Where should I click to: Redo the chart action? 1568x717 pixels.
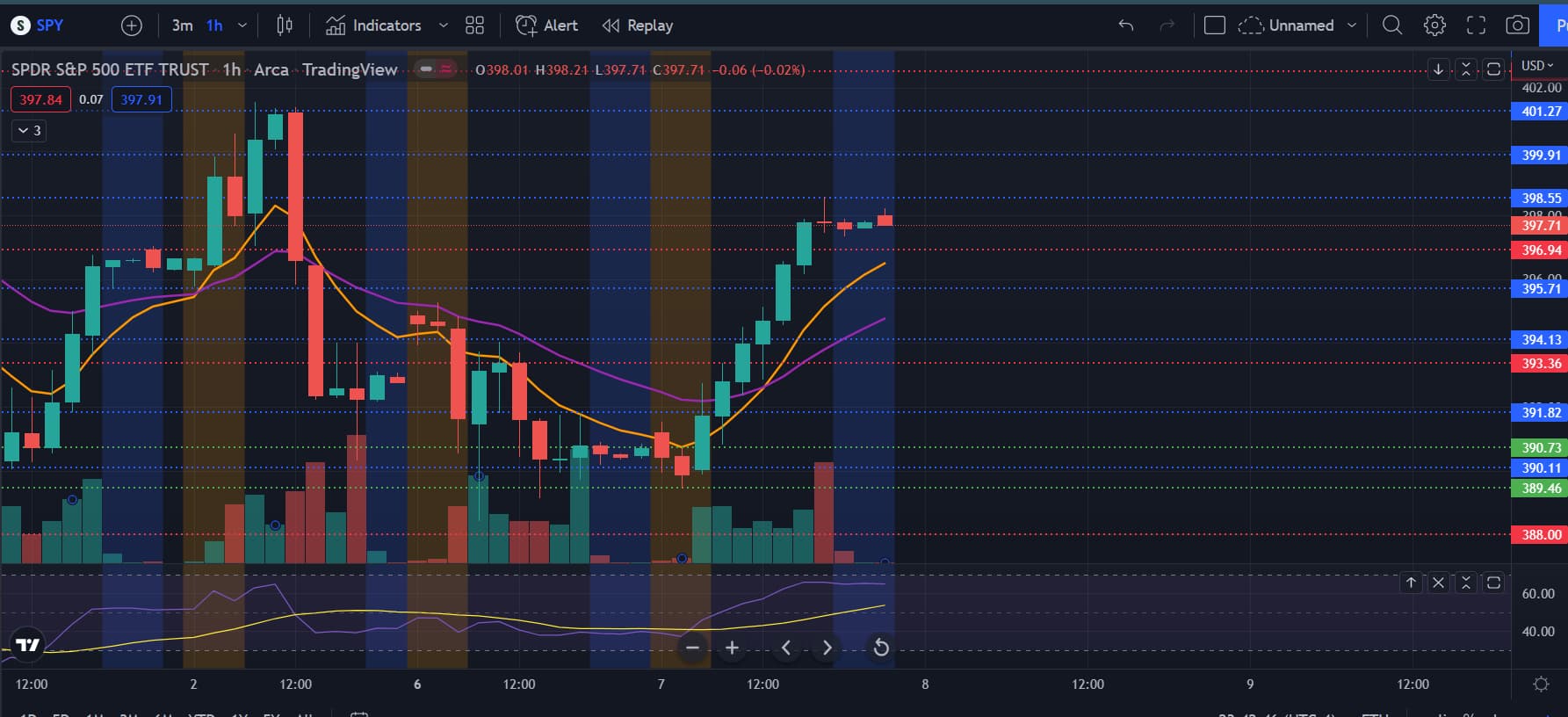click(x=1167, y=25)
